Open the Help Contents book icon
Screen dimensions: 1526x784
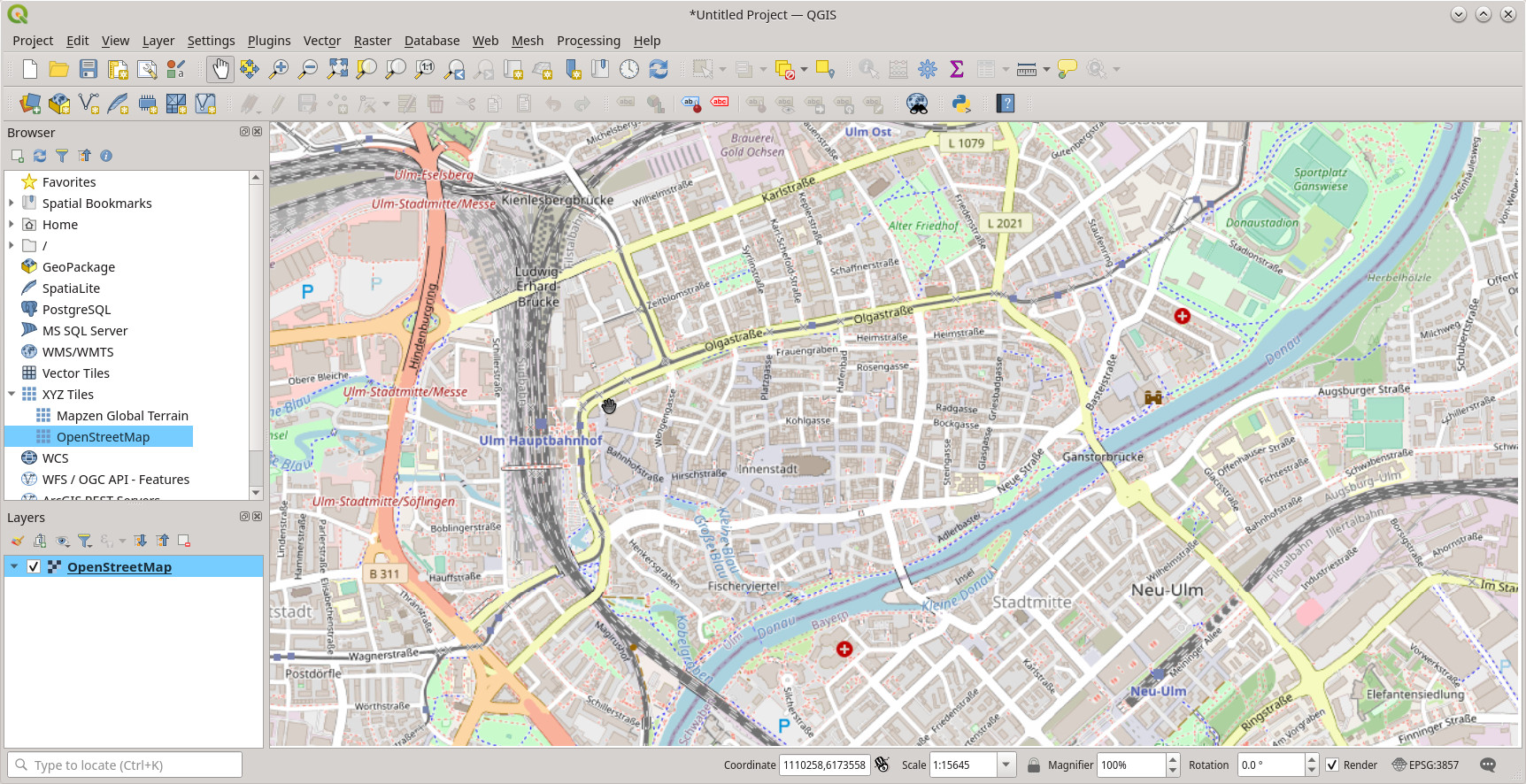coord(1006,104)
